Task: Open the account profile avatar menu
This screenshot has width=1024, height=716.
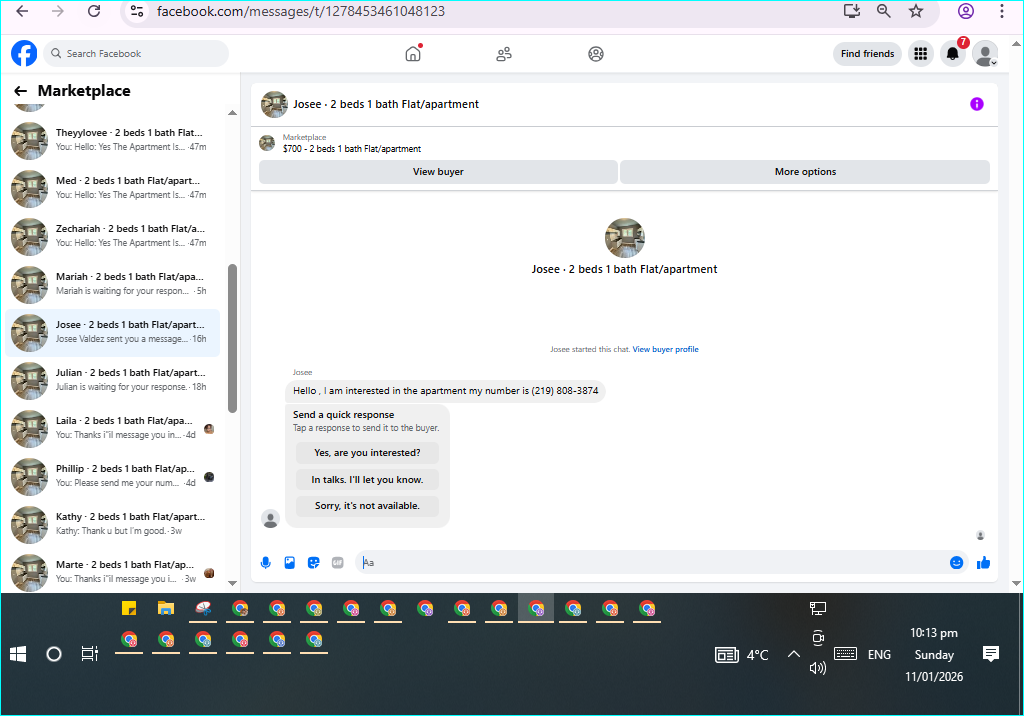Action: click(x=985, y=54)
